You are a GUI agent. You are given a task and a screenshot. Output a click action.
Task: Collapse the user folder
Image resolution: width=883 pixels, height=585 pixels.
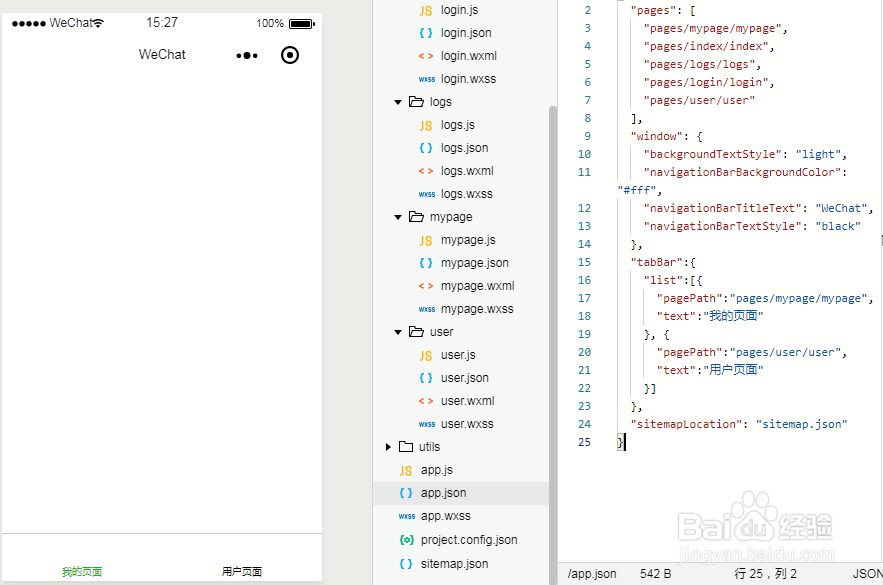click(x=398, y=332)
